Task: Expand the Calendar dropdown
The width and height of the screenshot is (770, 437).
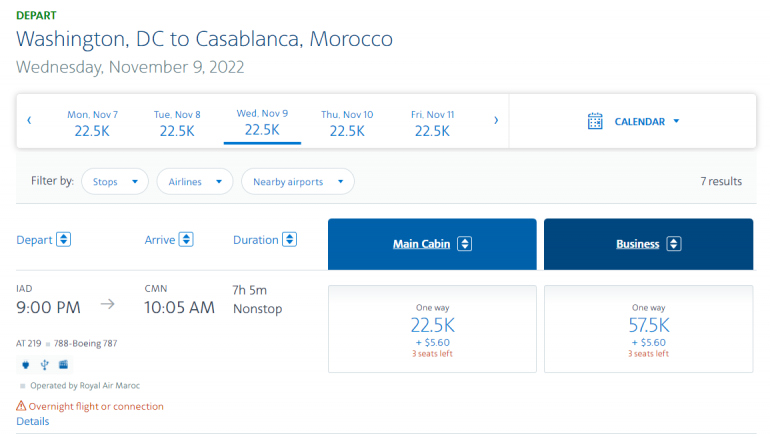Action: pyautogui.click(x=647, y=122)
